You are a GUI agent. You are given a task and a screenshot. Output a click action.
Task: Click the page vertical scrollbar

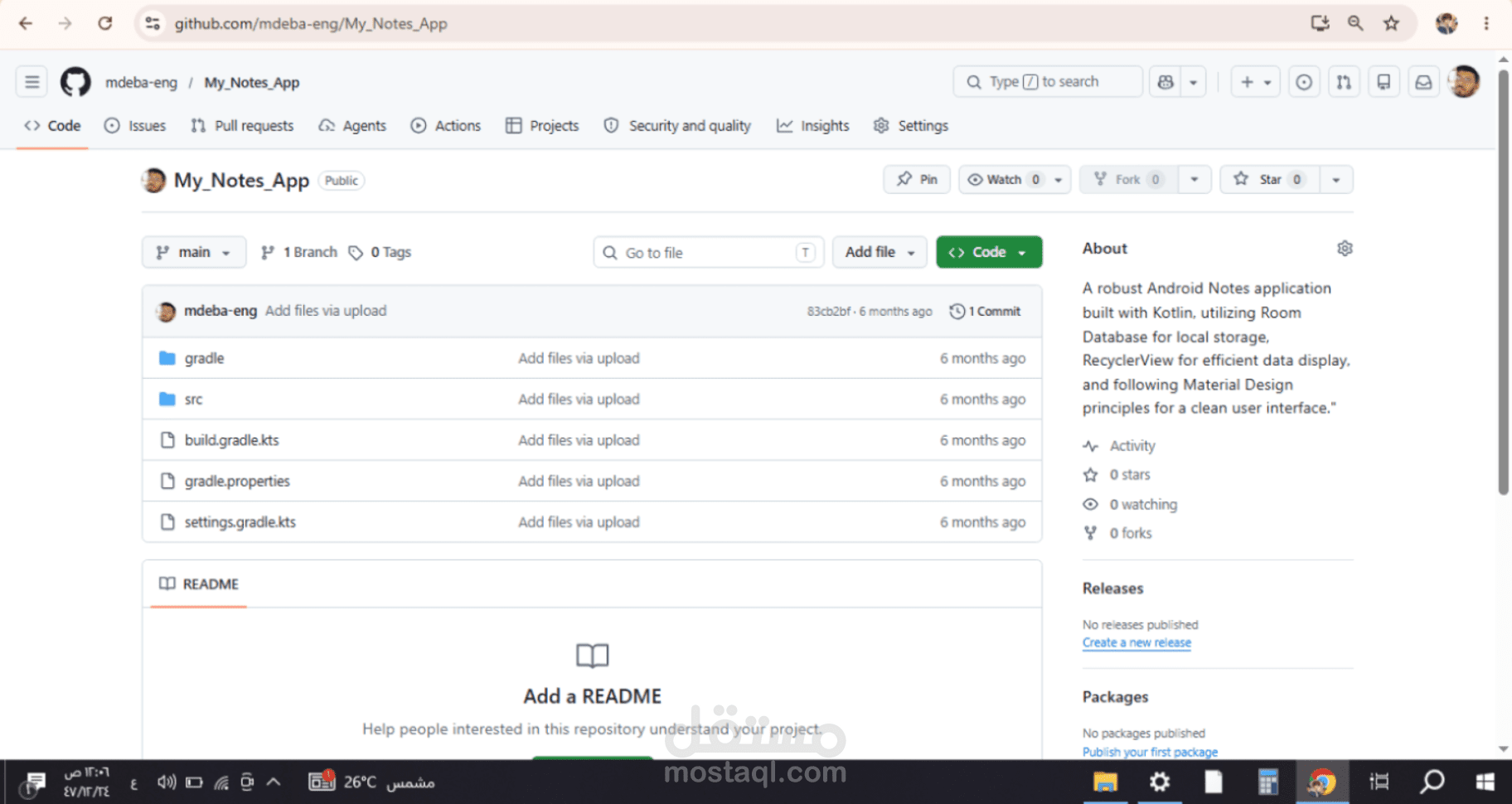pyautogui.click(x=1503, y=282)
